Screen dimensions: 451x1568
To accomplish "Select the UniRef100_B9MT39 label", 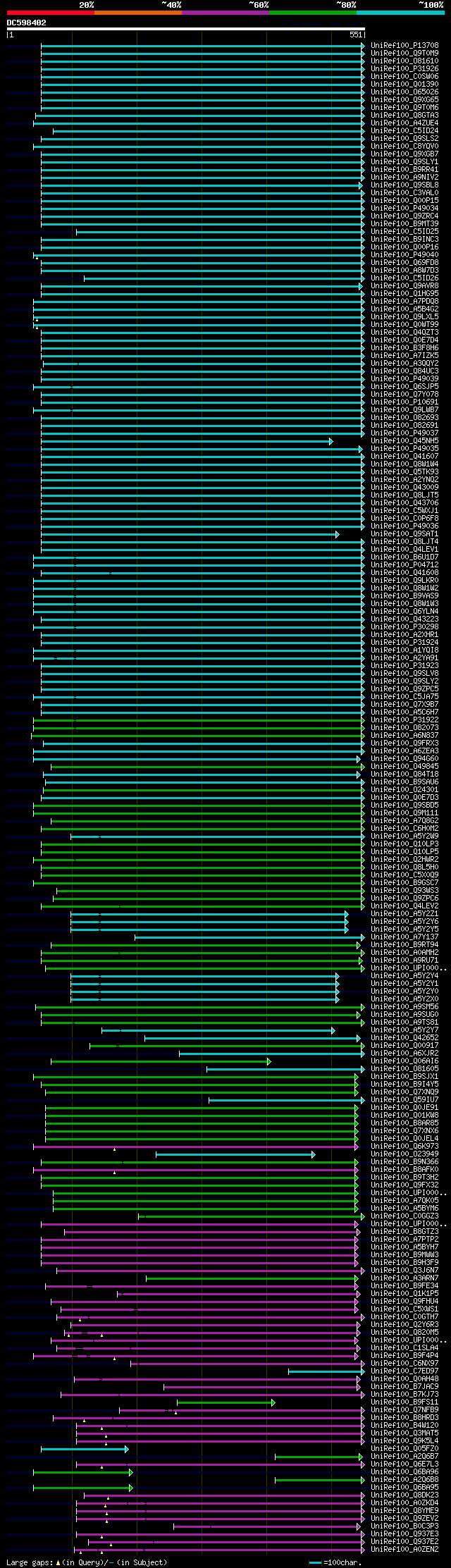I will [404, 224].
